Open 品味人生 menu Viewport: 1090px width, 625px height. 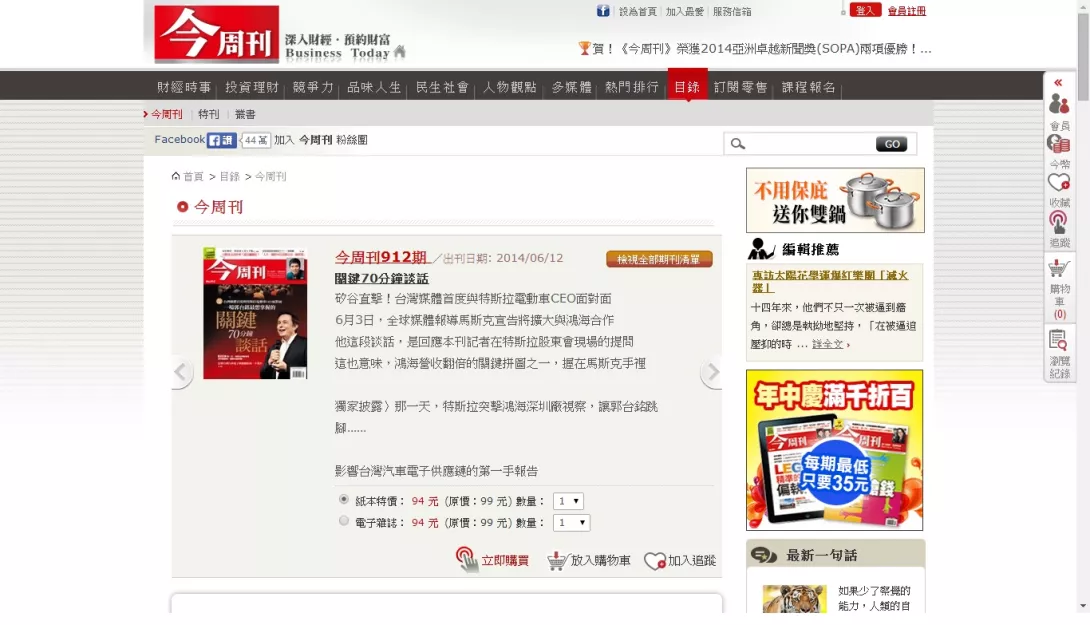[x=374, y=87]
